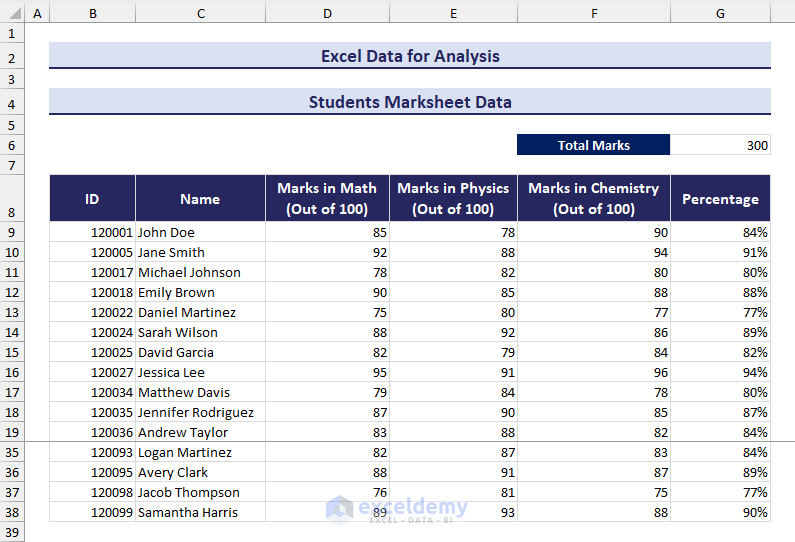Click the Students Marksheet Data heading
795x542 pixels.
410,102
